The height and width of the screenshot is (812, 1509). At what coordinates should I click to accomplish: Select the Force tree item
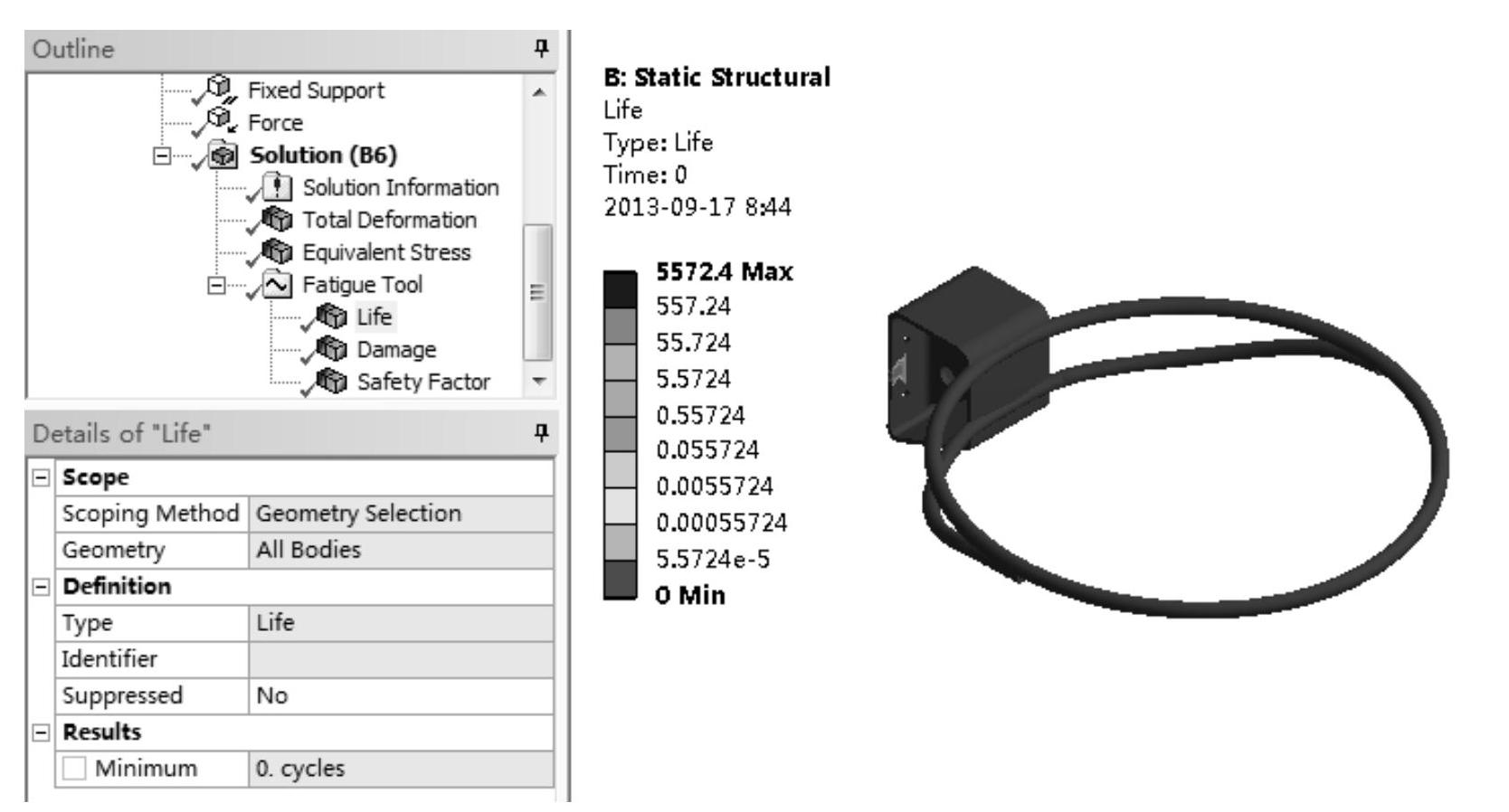276,123
